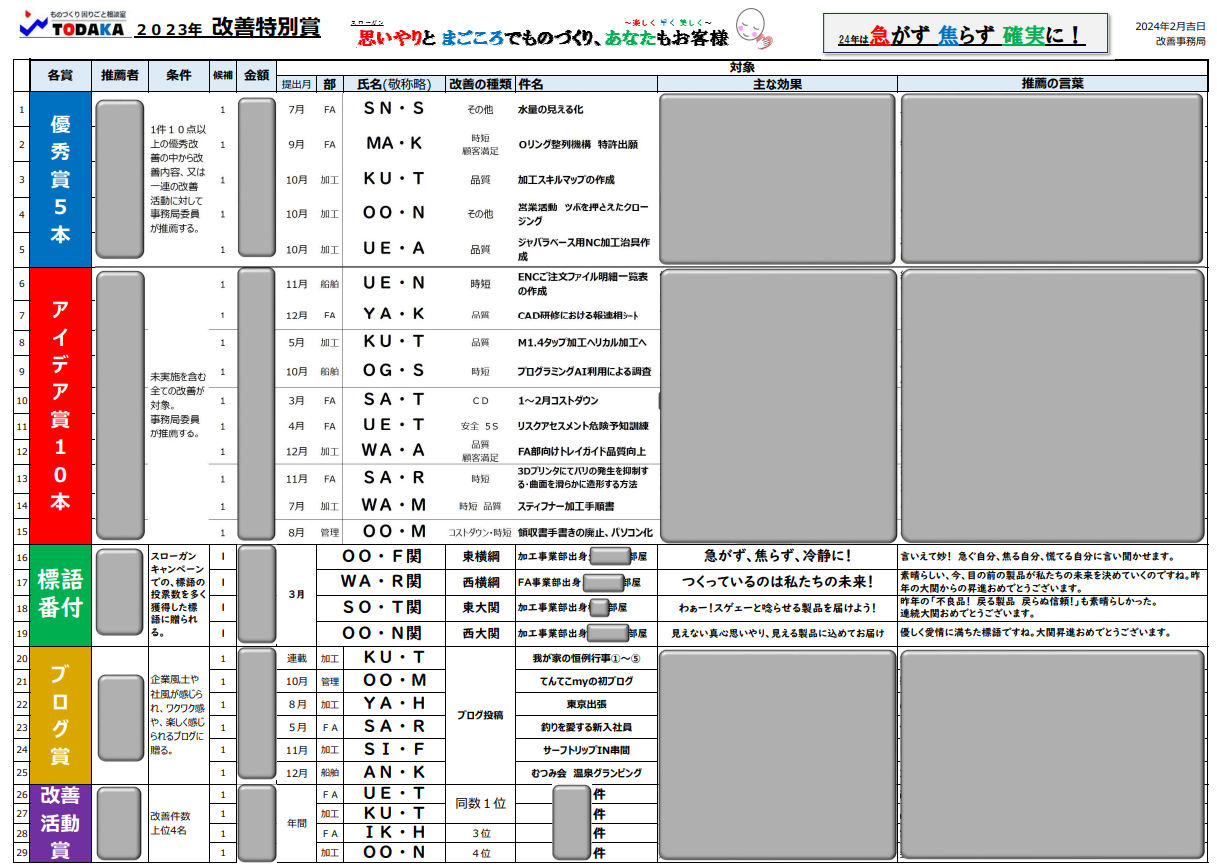
Task: Select the yellow ブログ賞 category cell
Action: [x=60, y=715]
